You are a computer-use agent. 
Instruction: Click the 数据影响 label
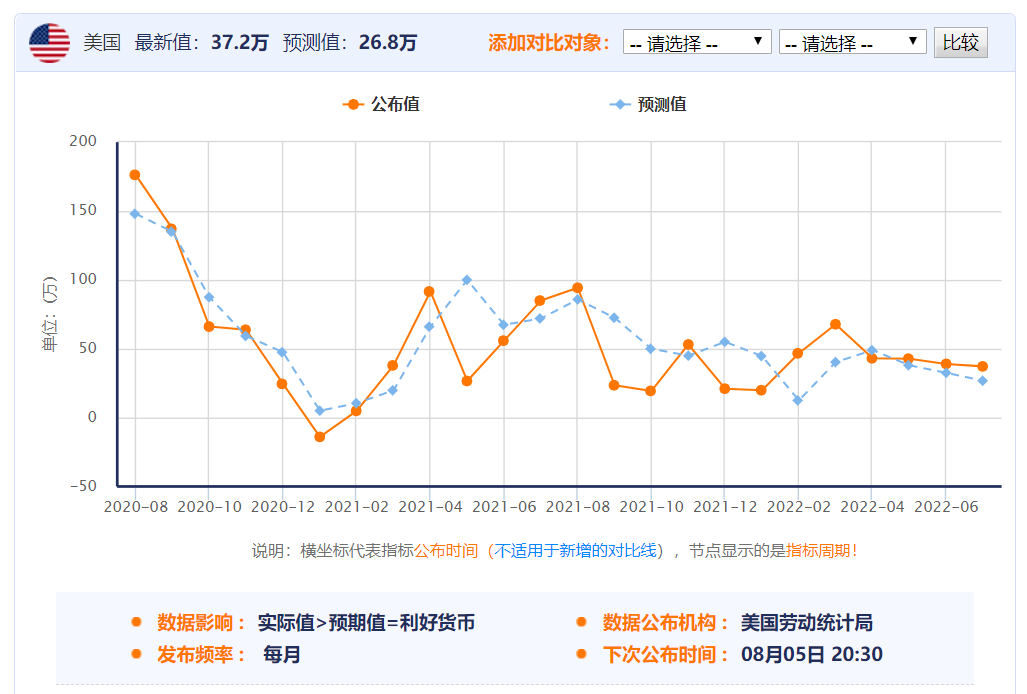(201, 623)
